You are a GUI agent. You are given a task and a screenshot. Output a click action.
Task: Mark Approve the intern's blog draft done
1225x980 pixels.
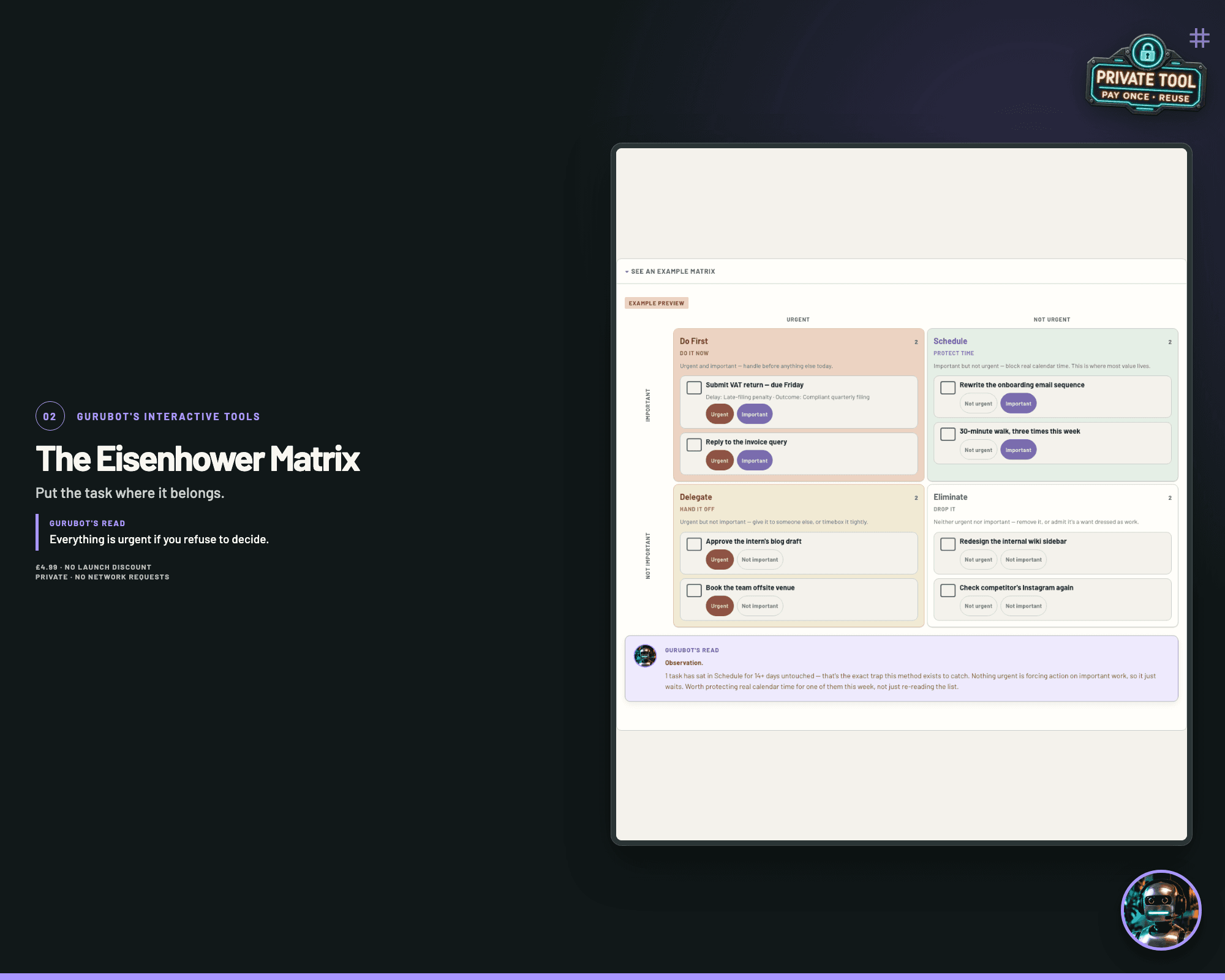pos(694,544)
